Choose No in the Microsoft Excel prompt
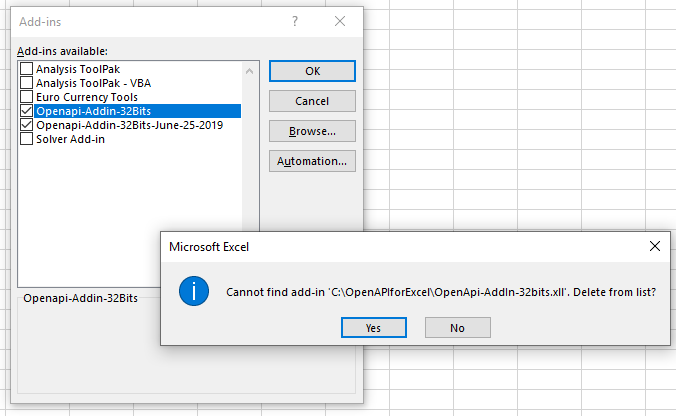676x416 pixels. (x=457, y=328)
